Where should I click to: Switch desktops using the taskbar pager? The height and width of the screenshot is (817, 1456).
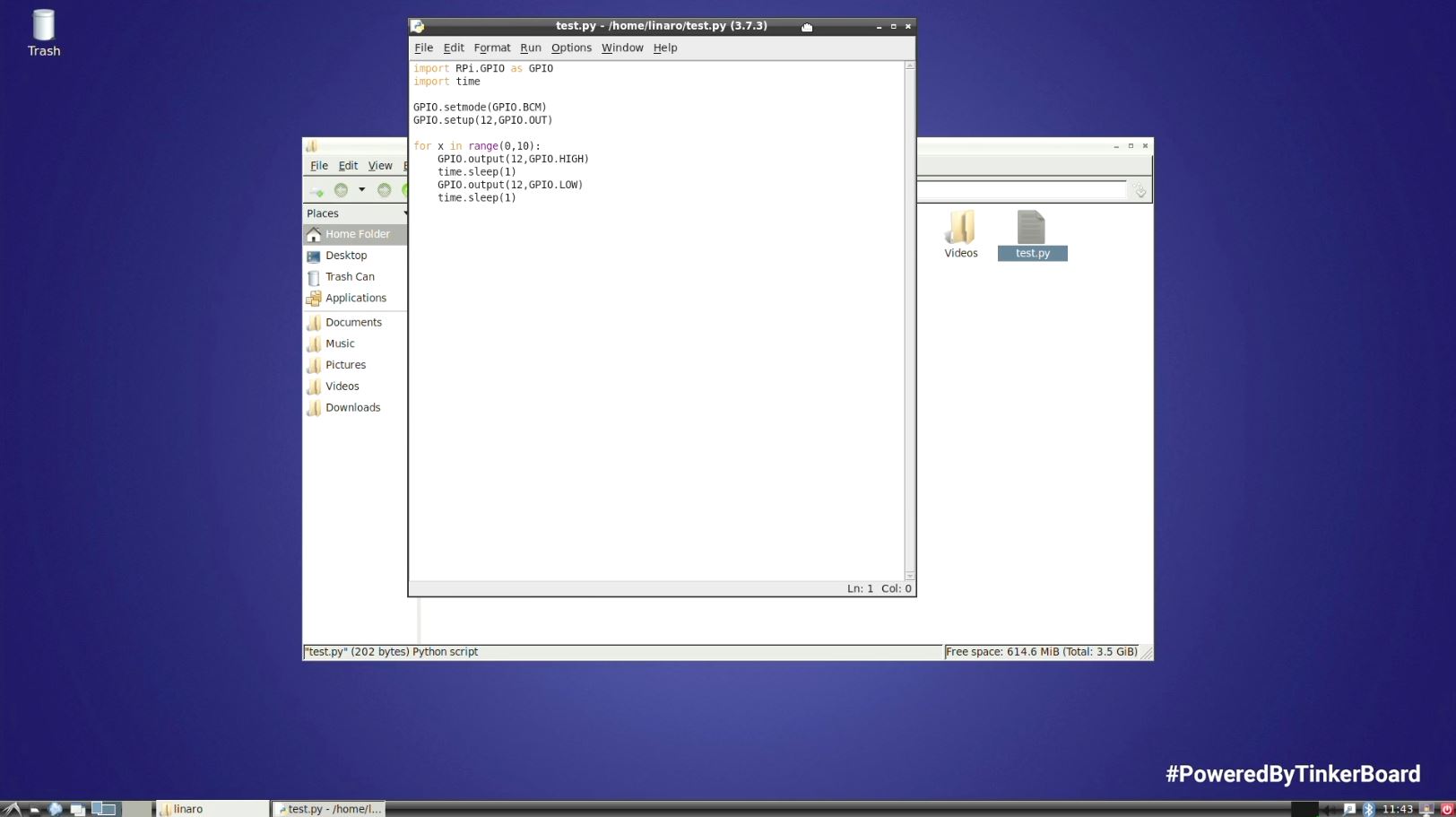[x=104, y=809]
